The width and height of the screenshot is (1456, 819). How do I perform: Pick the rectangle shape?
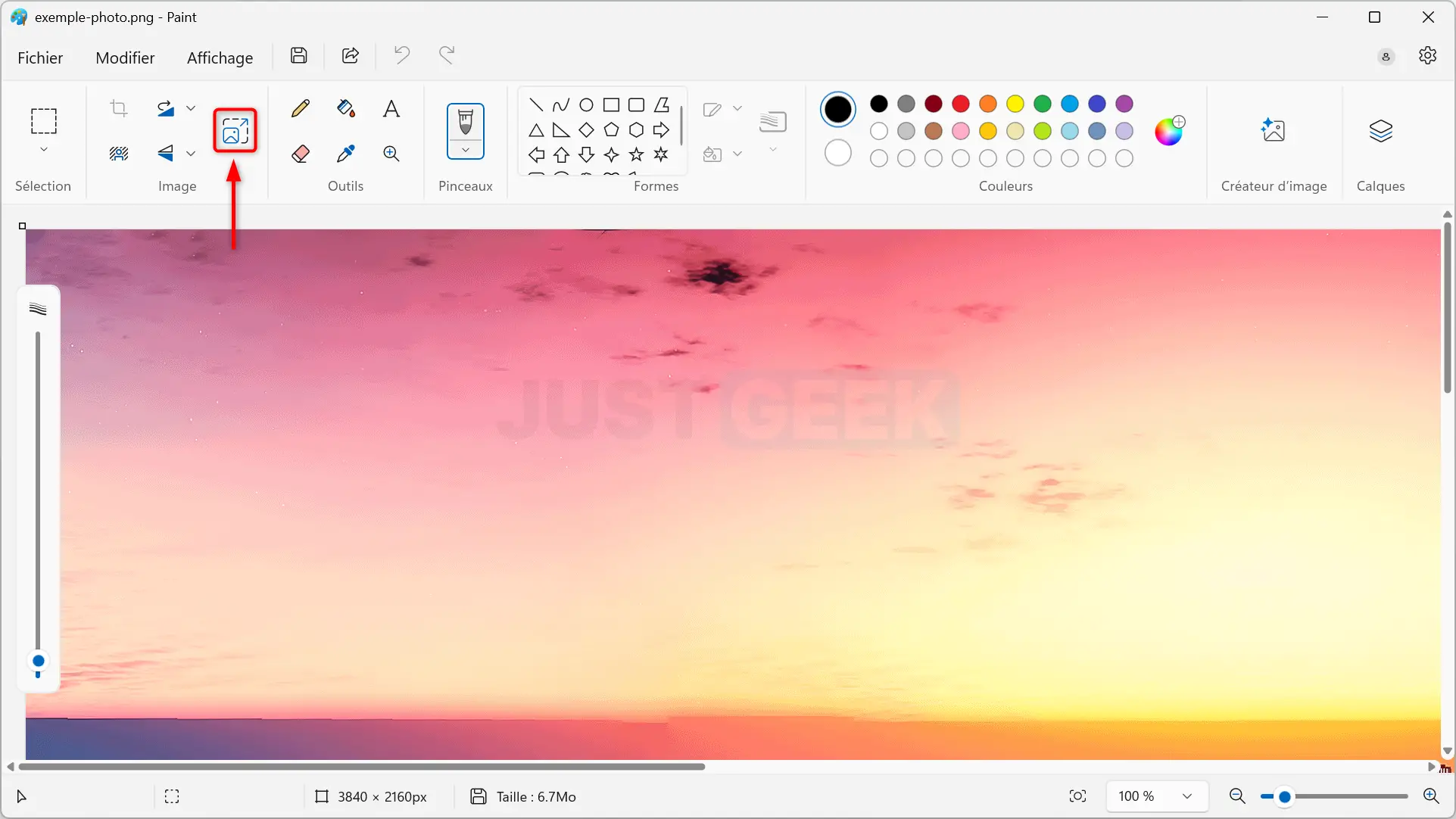pos(611,105)
